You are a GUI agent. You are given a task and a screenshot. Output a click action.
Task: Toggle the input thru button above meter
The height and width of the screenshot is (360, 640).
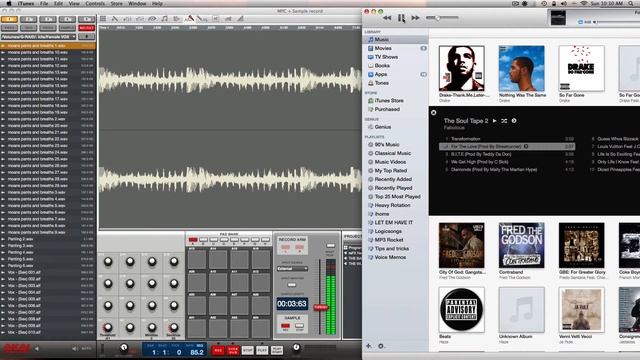coord(331,246)
